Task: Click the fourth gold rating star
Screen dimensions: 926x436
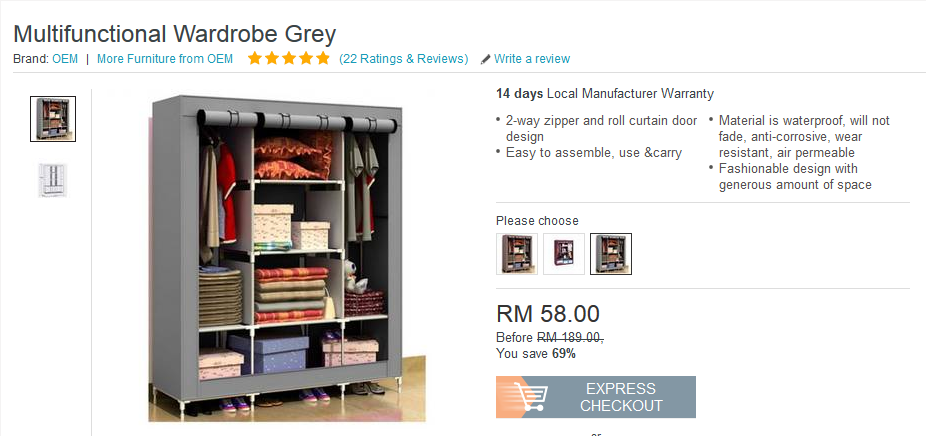Action: [306, 58]
